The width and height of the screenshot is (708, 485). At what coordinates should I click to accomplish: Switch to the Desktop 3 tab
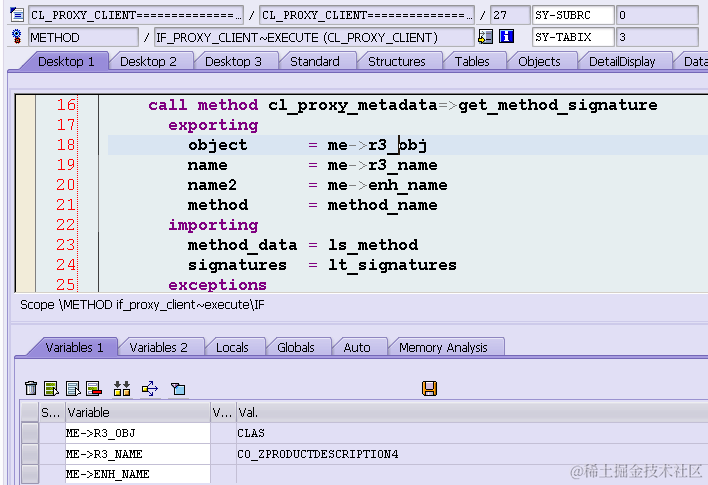pos(233,61)
